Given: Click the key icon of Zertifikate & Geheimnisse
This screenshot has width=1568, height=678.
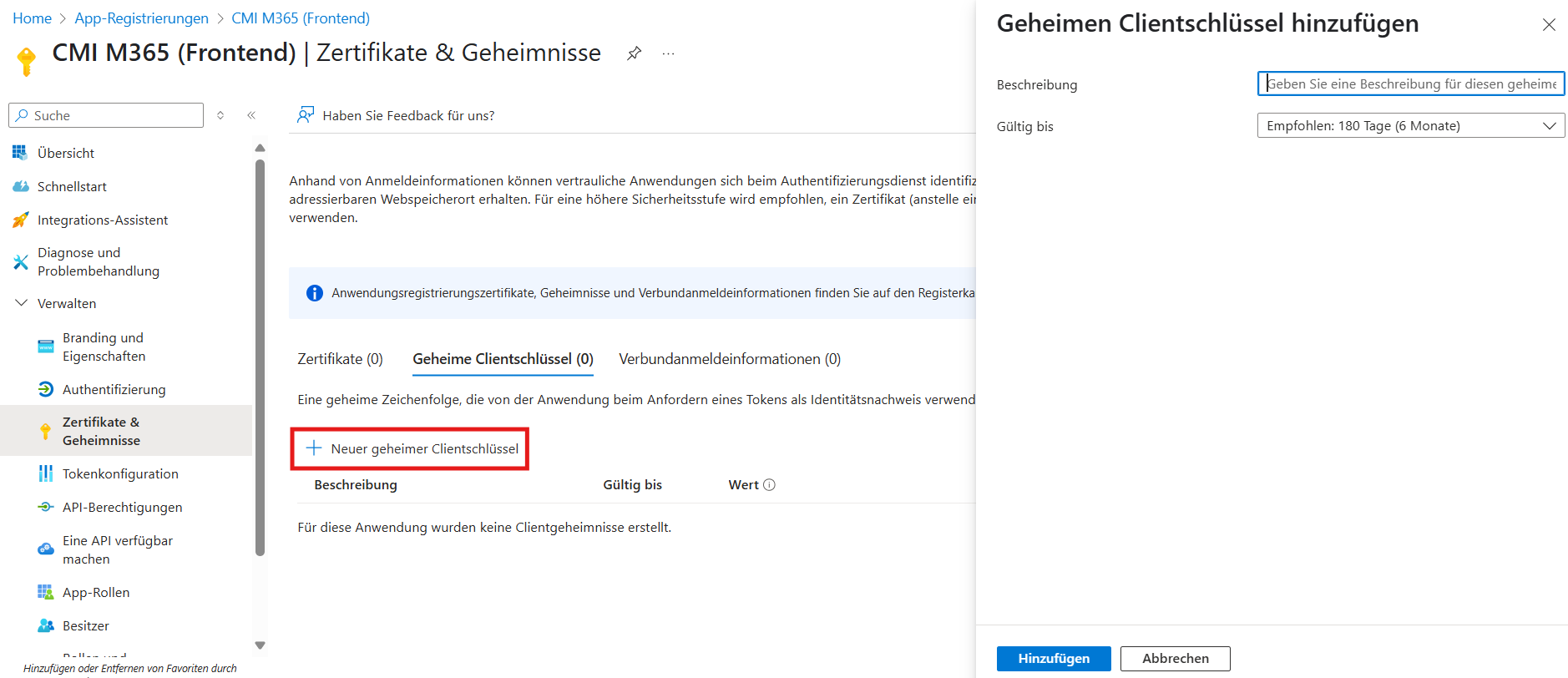Looking at the screenshot, I should coord(46,431).
